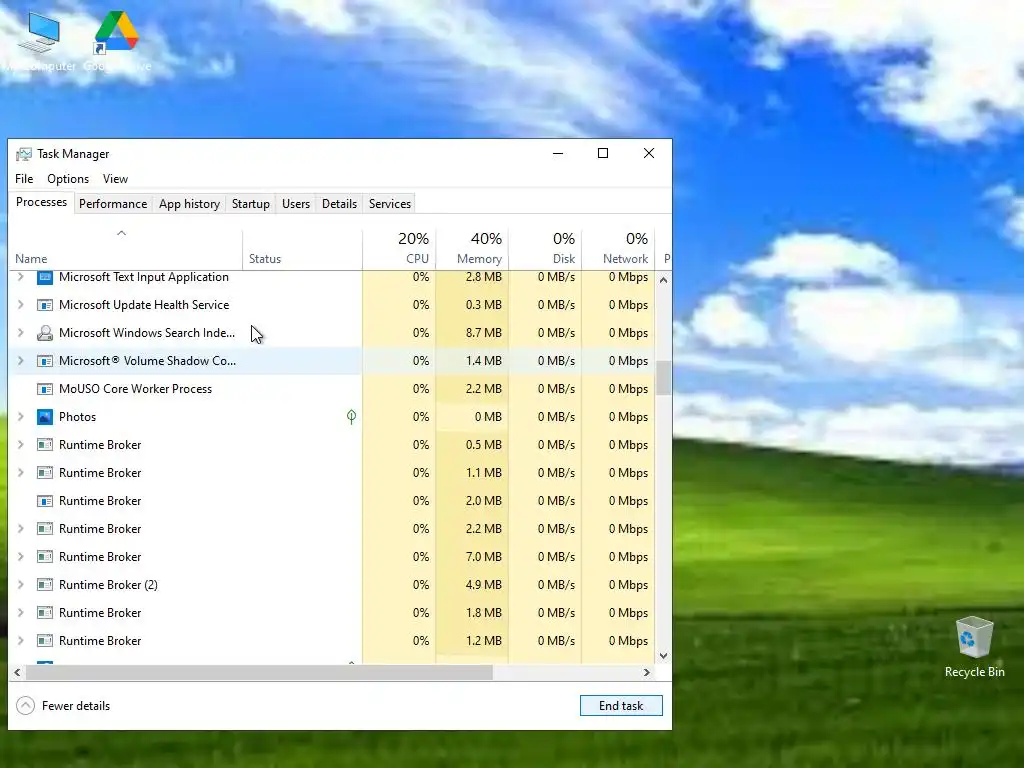The height and width of the screenshot is (768, 1024).
Task: Select the Microsoft Windows Search Indexer icon
Action: tap(44, 333)
